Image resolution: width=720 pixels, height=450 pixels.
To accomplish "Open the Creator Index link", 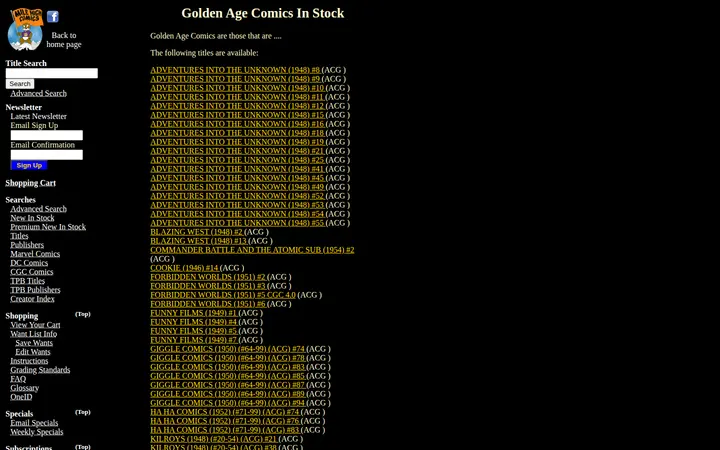I will pos(32,299).
